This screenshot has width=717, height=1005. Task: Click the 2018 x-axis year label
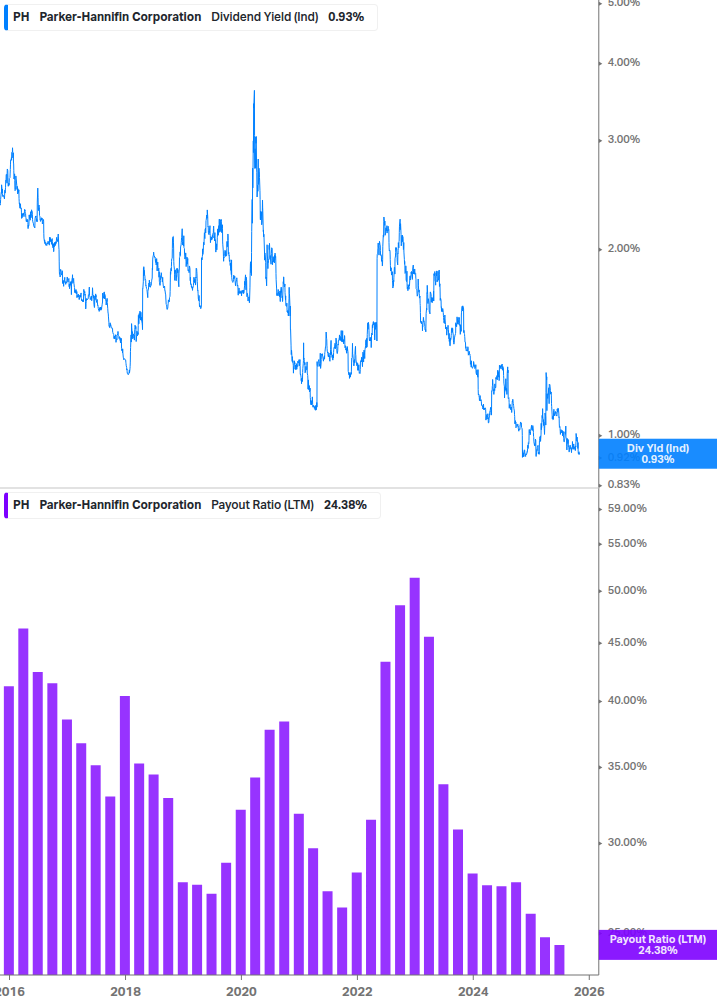pos(126,992)
